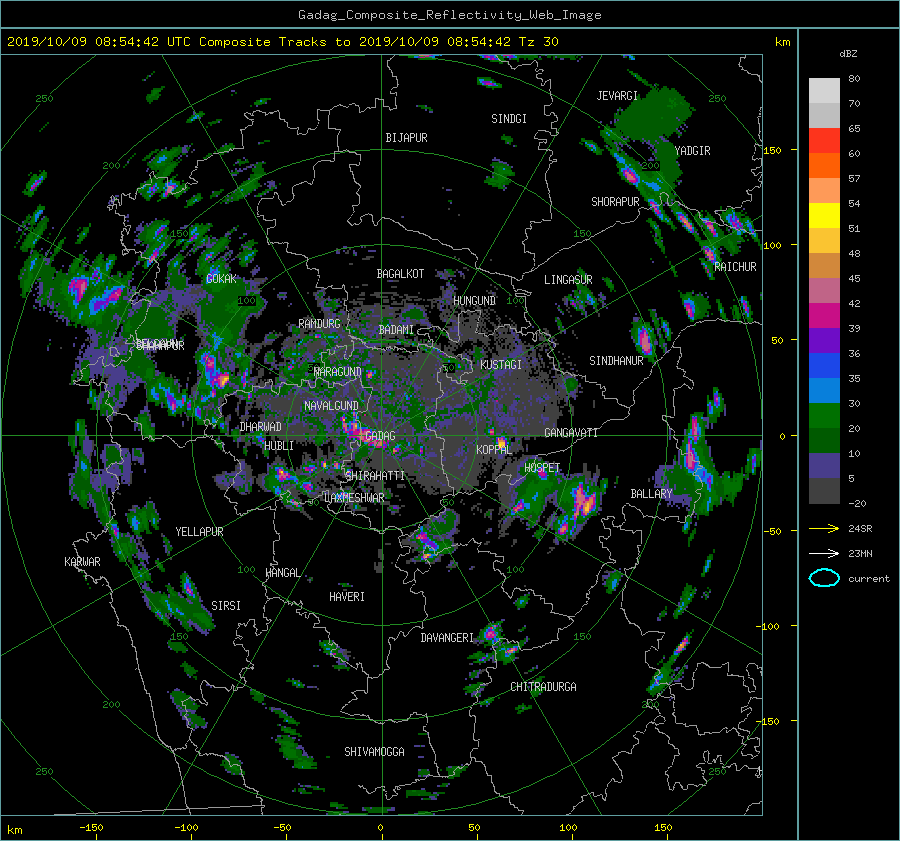Click the cyan current ellipse legend icon
The height and width of the screenshot is (841, 900).
[x=824, y=578]
